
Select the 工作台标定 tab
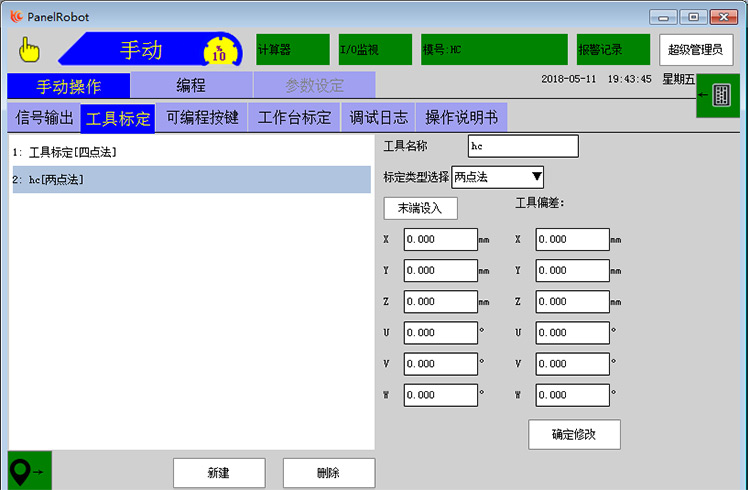[x=294, y=118]
